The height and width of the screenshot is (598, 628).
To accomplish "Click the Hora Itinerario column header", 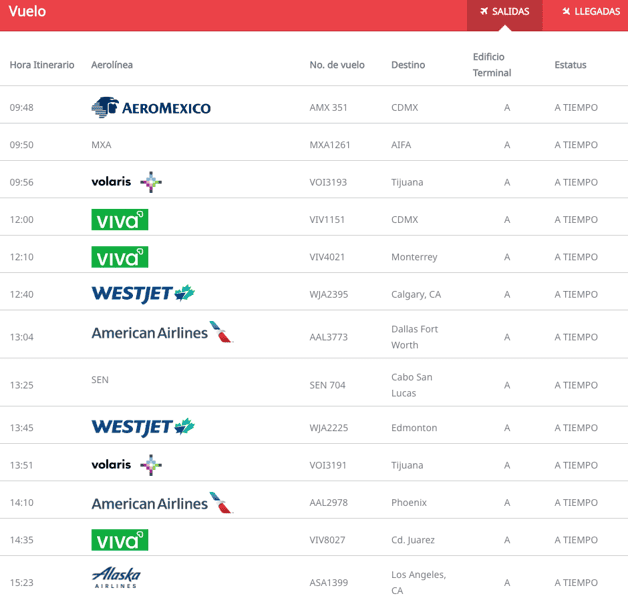I will [x=42, y=65].
